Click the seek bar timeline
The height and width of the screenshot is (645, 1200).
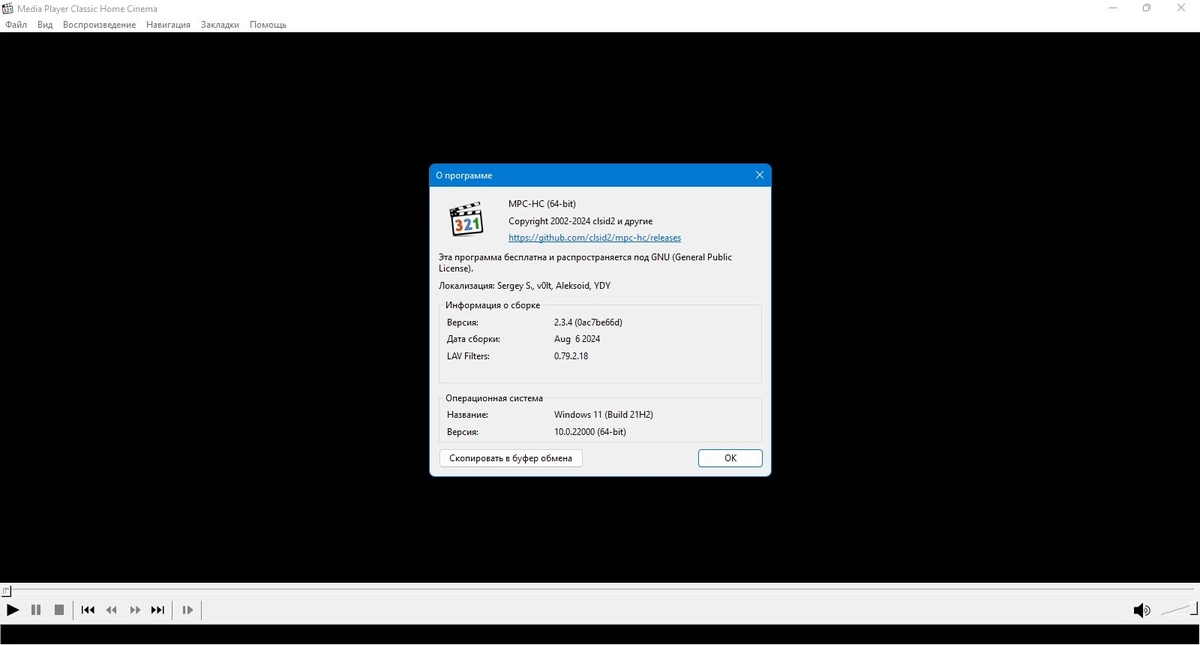tap(600, 590)
